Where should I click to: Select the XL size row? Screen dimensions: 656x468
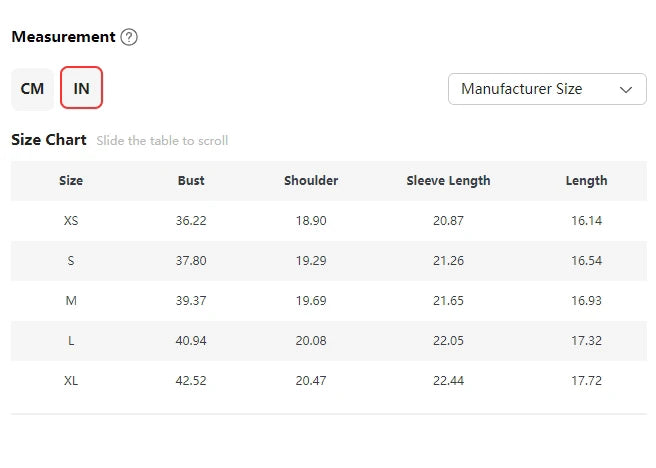pyautogui.click(x=71, y=380)
